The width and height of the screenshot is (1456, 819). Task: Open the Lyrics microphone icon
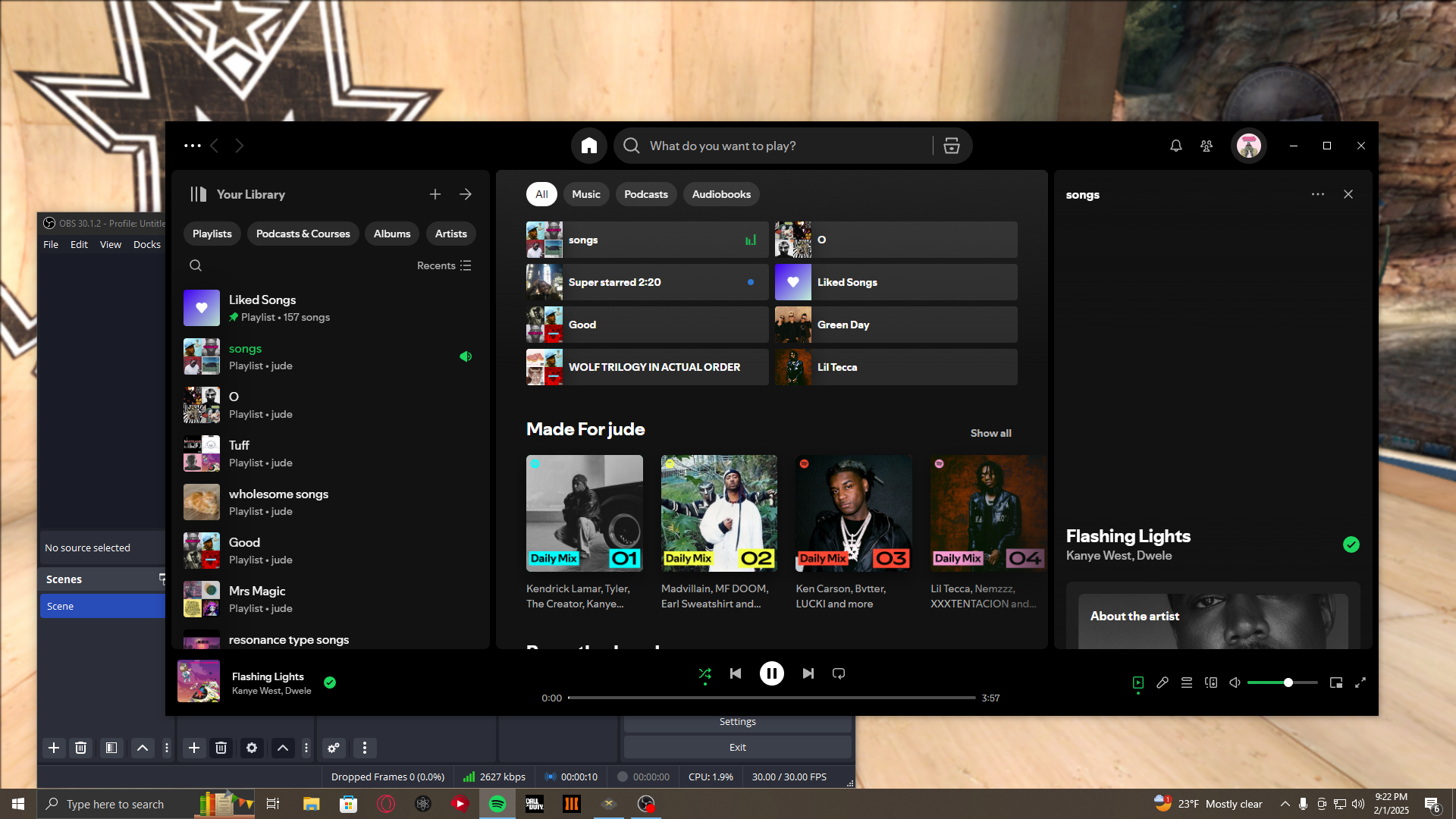click(x=1163, y=682)
